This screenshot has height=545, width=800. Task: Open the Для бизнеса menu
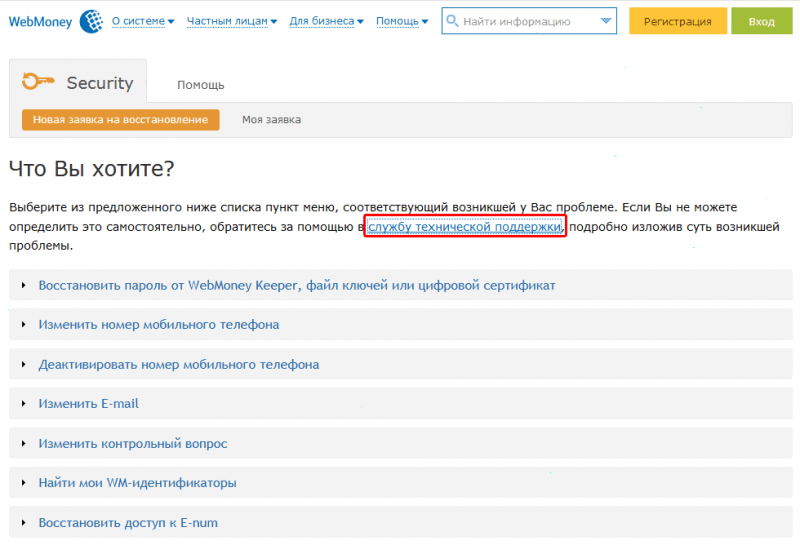tap(327, 21)
